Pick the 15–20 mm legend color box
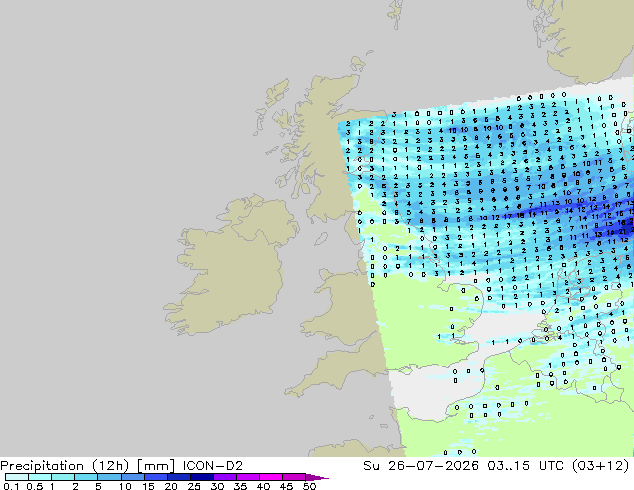This screenshot has height=490, width=634. pyautogui.click(x=155, y=477)
